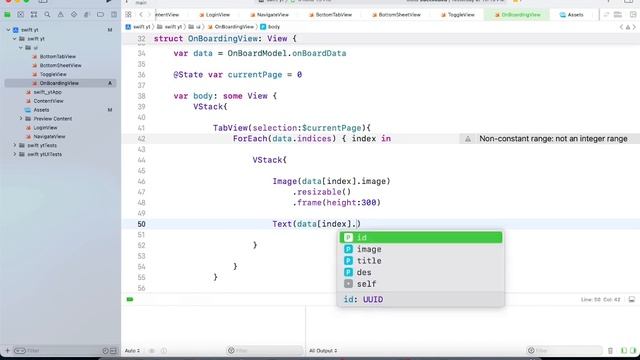Open the Symbol navigator icon
640x360 pixels.
[x=34, y=15]
